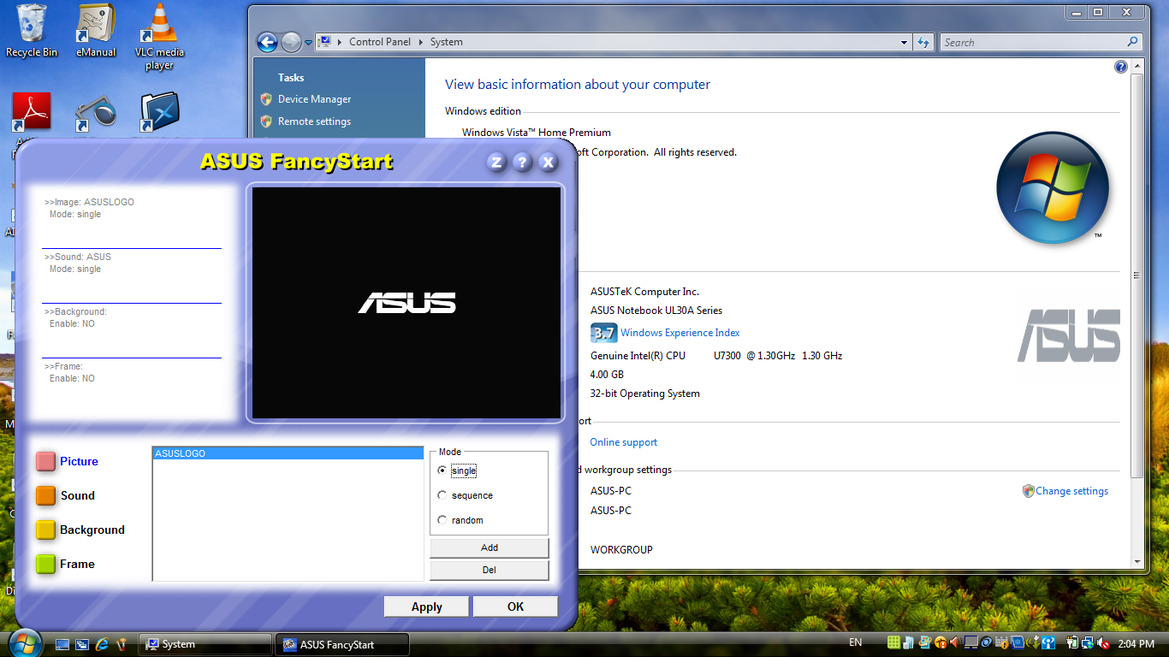Screen dimensions: 1169x657
Task: Click System in the address breadcrumb
Action: (x=446, y=43)
